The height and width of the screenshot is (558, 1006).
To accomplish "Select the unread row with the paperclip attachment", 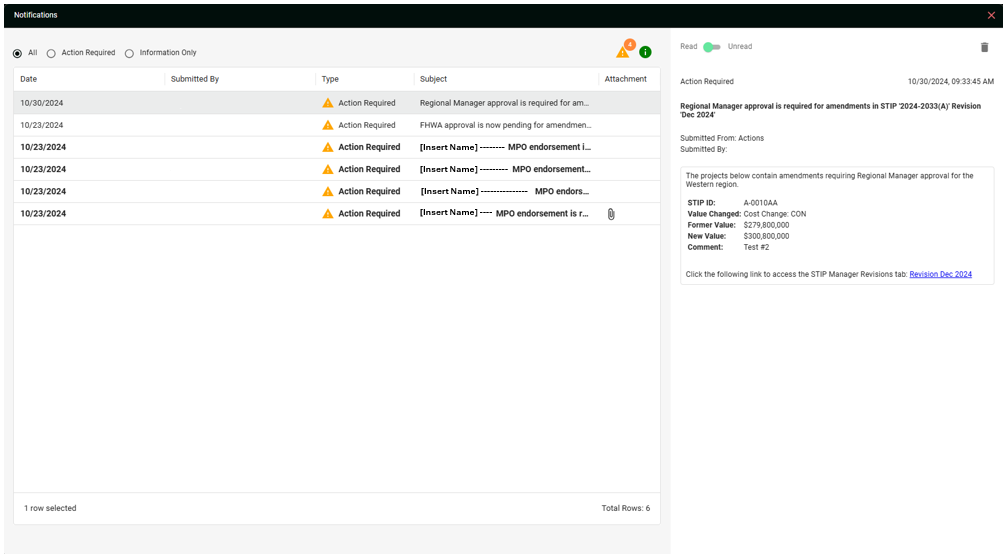I will click(337, 214).
